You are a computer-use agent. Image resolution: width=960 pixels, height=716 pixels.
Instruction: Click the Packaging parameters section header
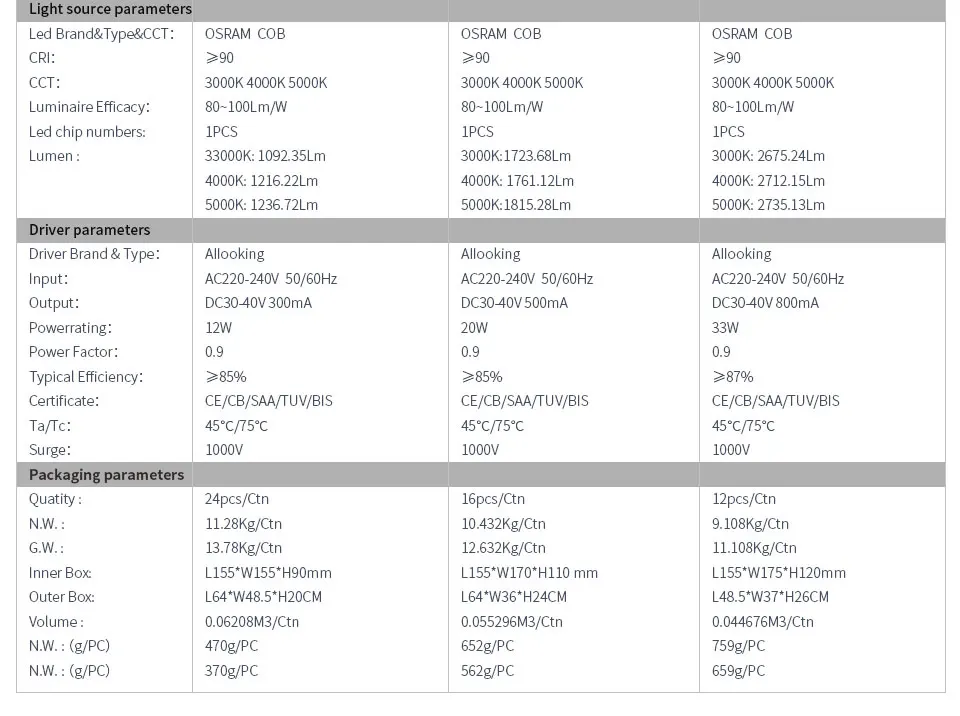[x=107, y=475]
